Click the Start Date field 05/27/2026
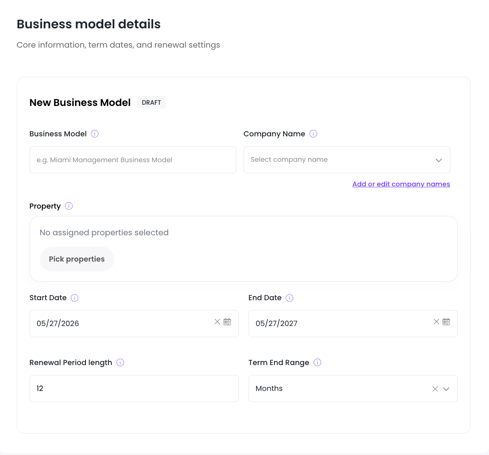This screenshot has width=489, height=455. coord(134,323)
